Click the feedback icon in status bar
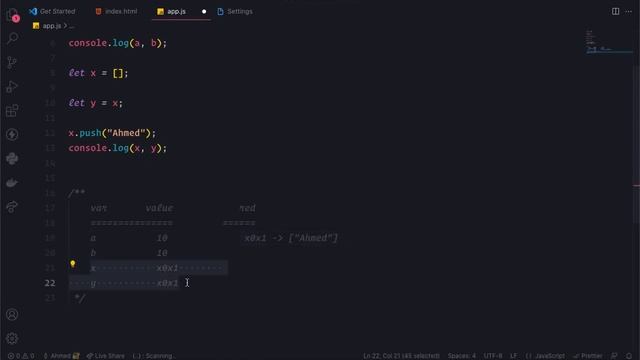This screenshot has width=640, height=360. [614, 356]
